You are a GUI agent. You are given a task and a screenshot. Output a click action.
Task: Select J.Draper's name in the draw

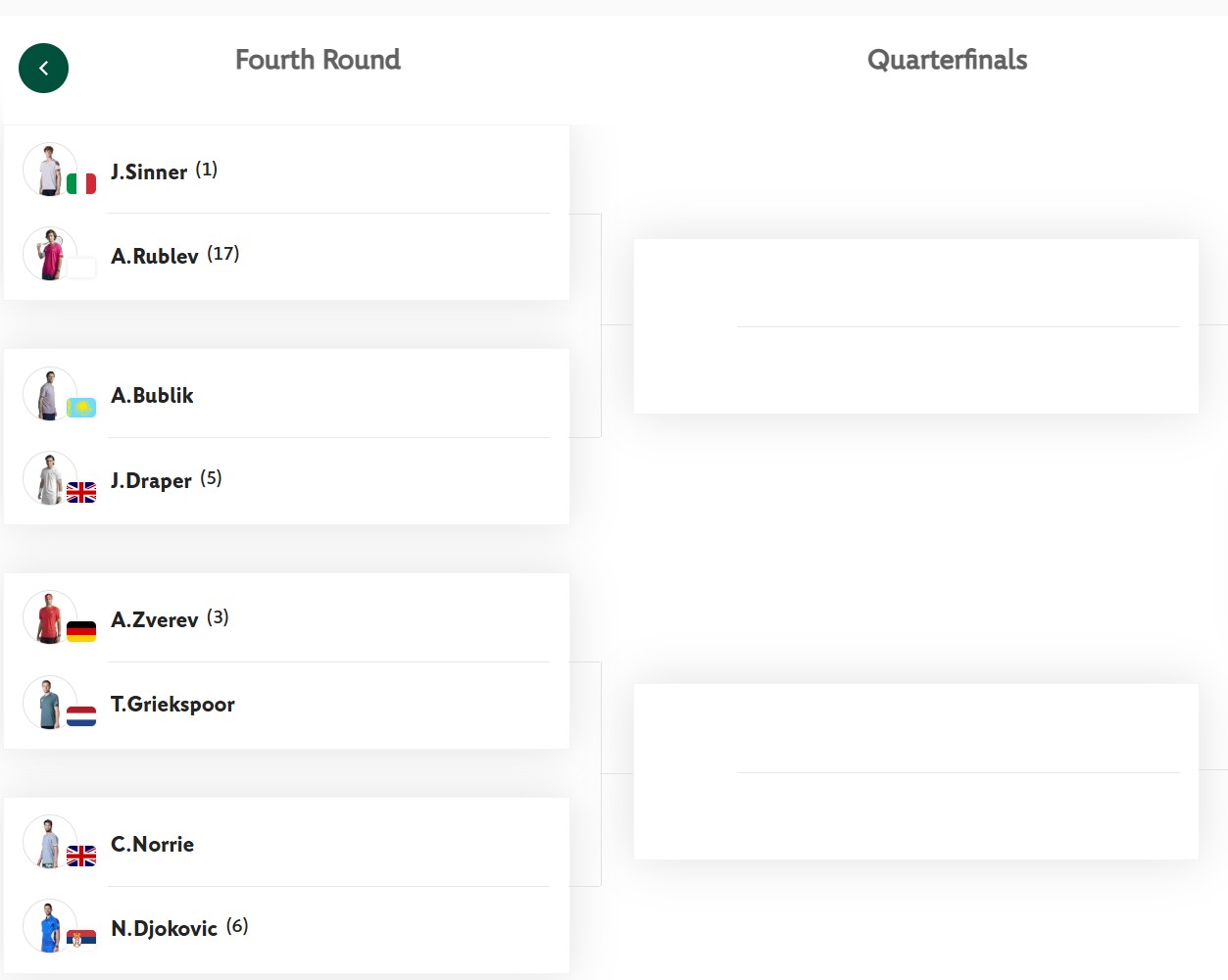(x=151, y=480)
